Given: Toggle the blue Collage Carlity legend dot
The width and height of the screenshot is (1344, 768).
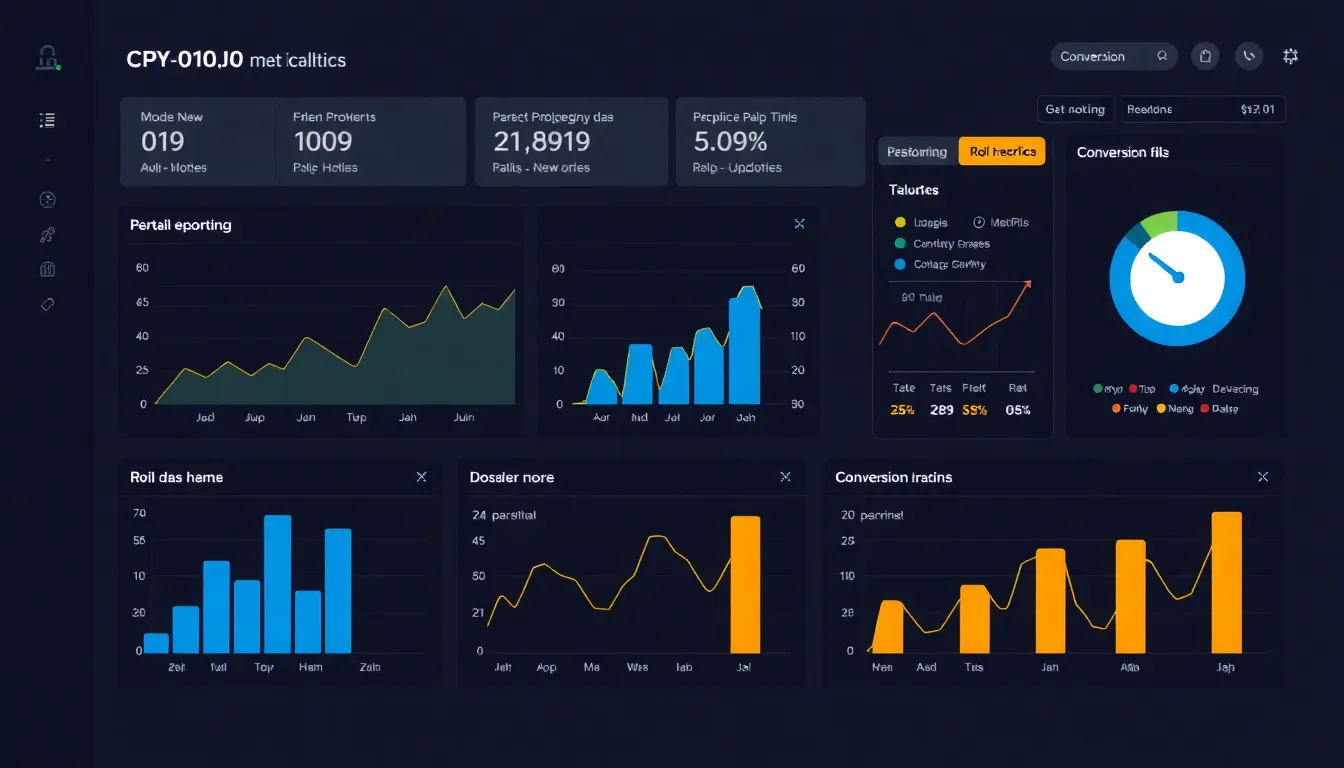Looking at the screenshot, I should (x=900, y=265).
